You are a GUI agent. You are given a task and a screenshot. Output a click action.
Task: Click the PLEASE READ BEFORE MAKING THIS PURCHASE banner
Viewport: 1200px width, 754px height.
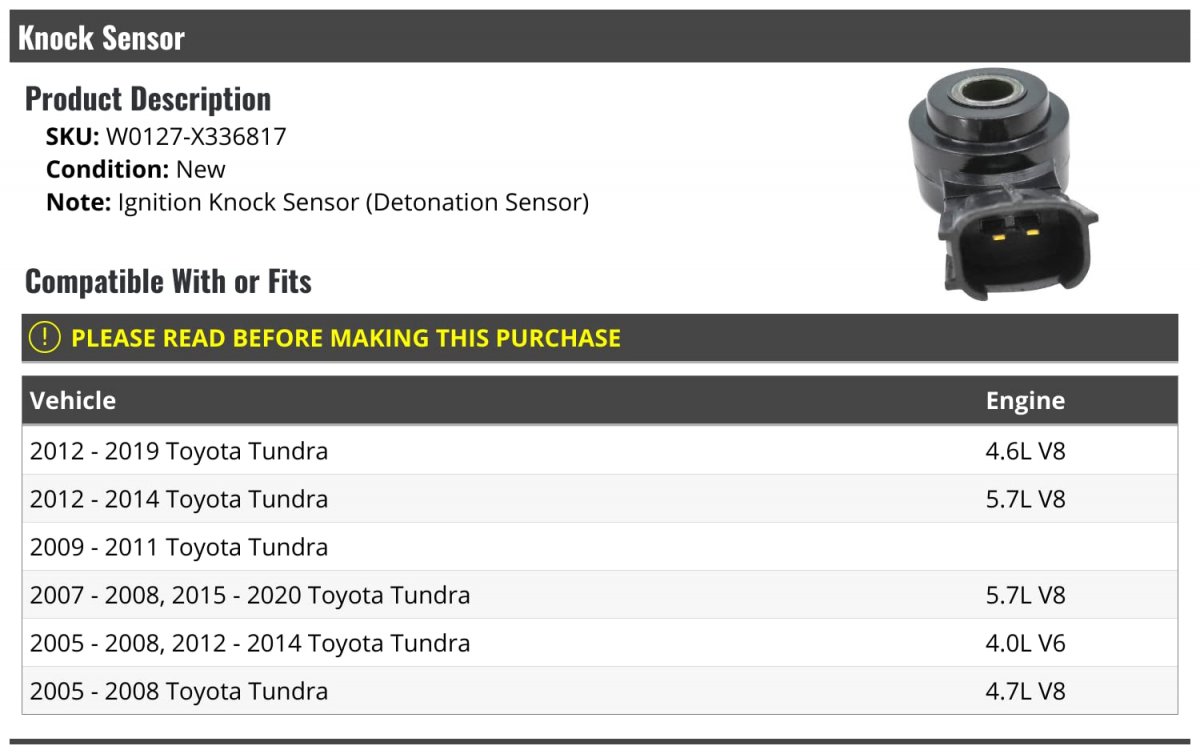point(600,338)
